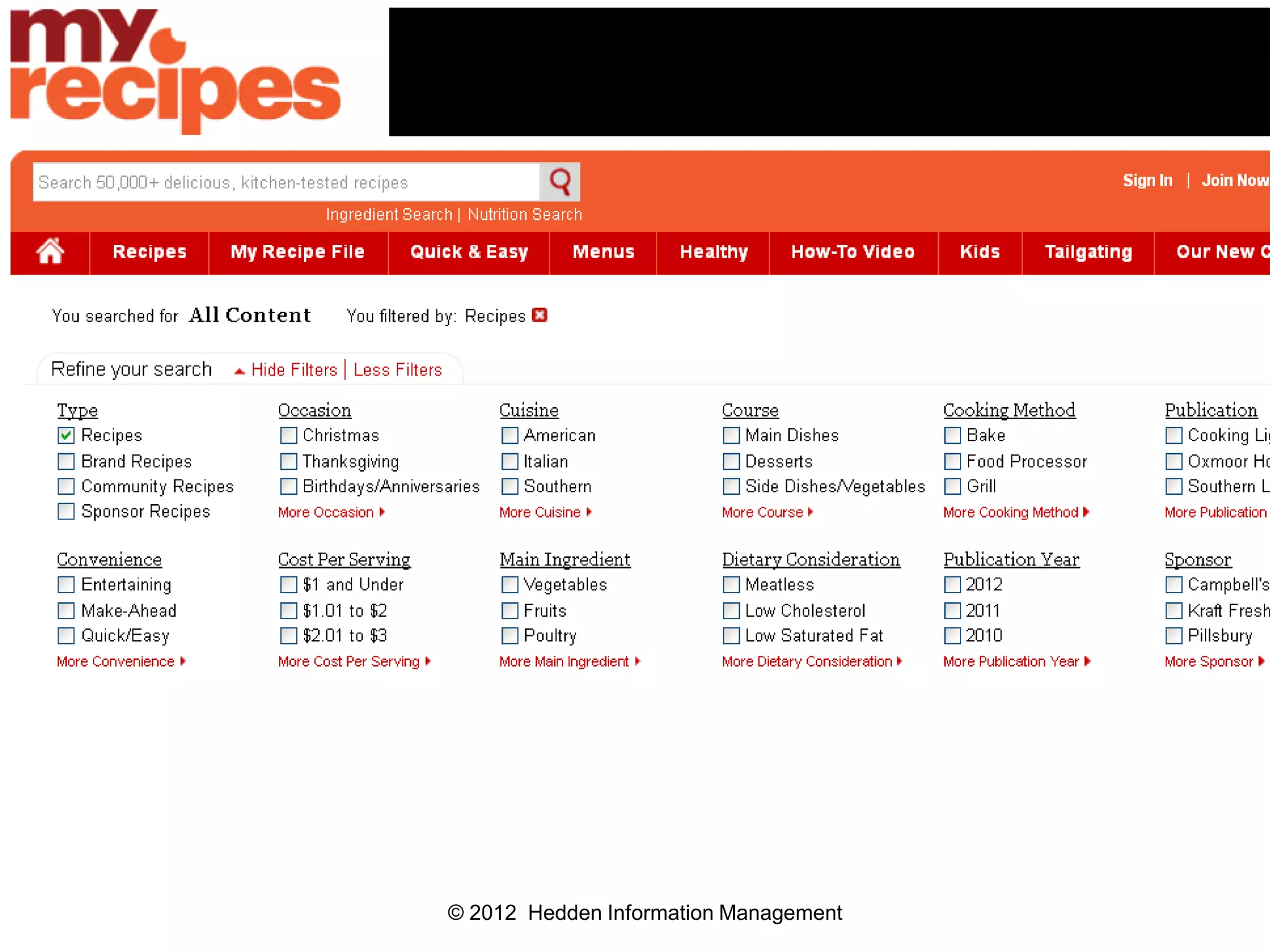This screenshot has width=1270, height=952.
Task: Open the Recipes navigation tab
Action: tap(149, 252)
